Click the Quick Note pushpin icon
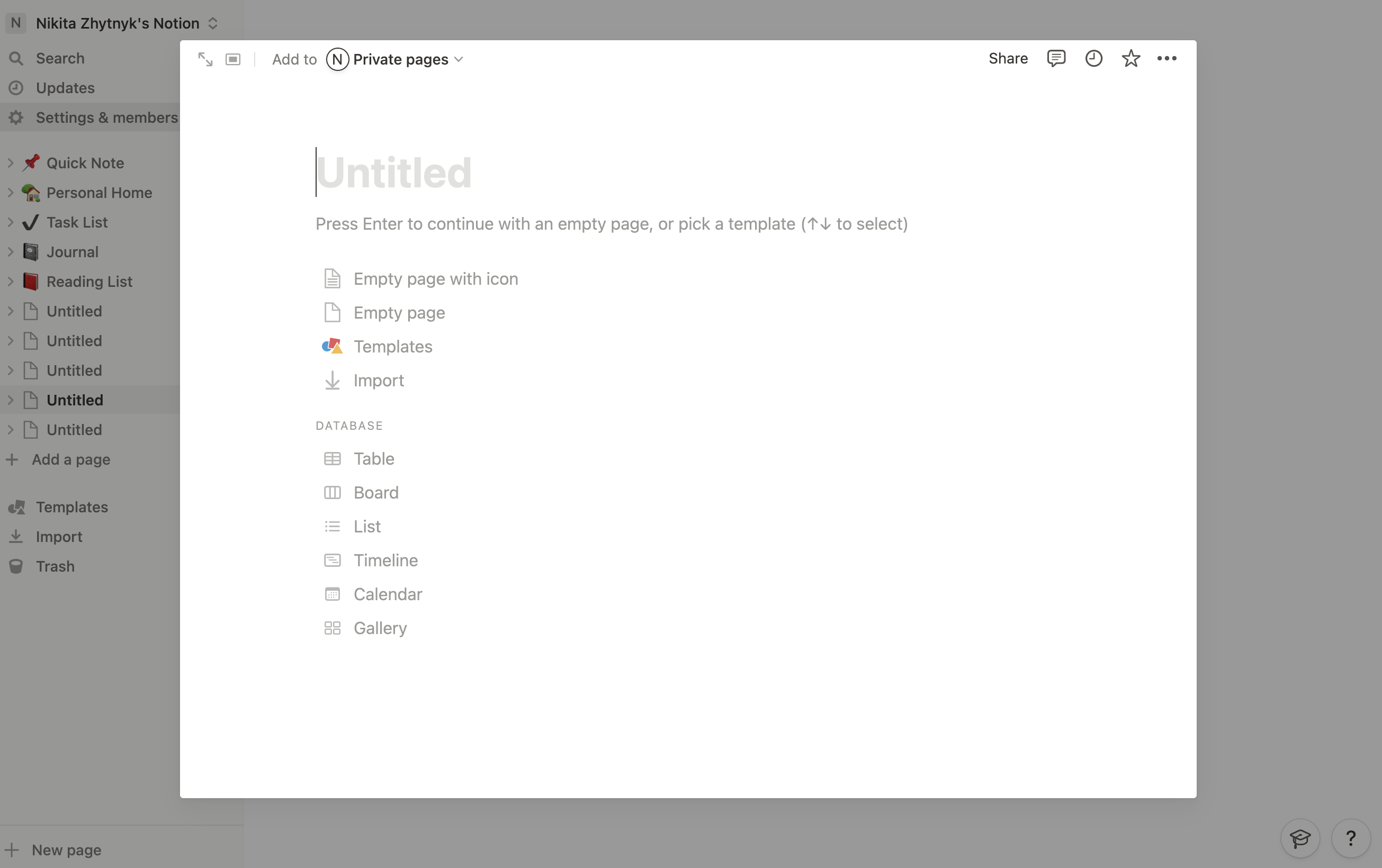The width and height of the screenshot is (1382, 868). coord(31,163)
